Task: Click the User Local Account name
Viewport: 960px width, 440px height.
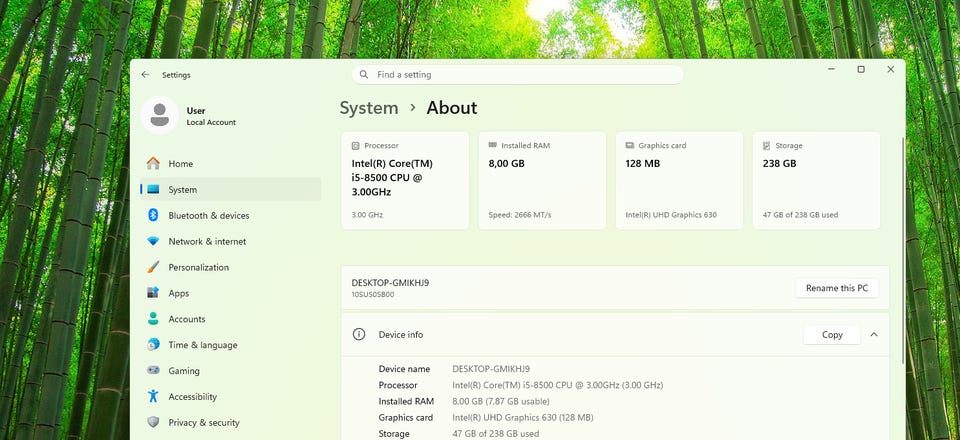Action: click(x=211, y=116)
